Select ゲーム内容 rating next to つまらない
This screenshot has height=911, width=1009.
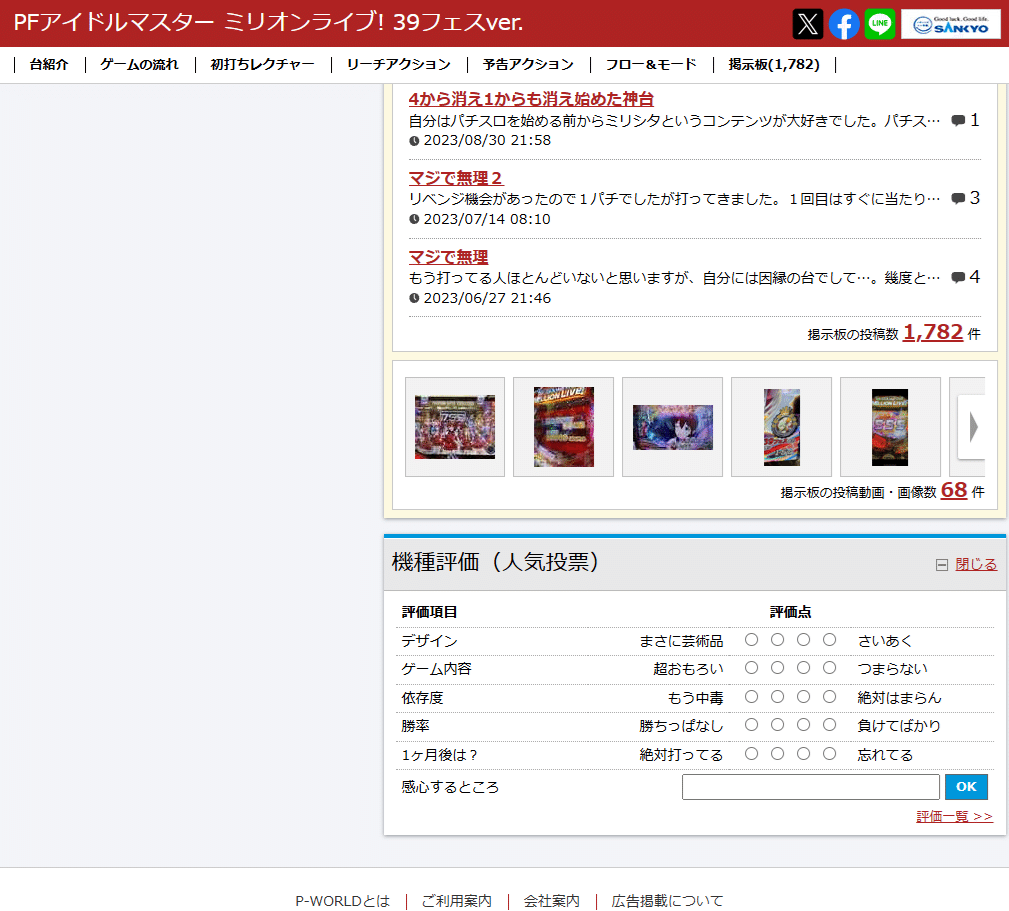click(829, 668)
